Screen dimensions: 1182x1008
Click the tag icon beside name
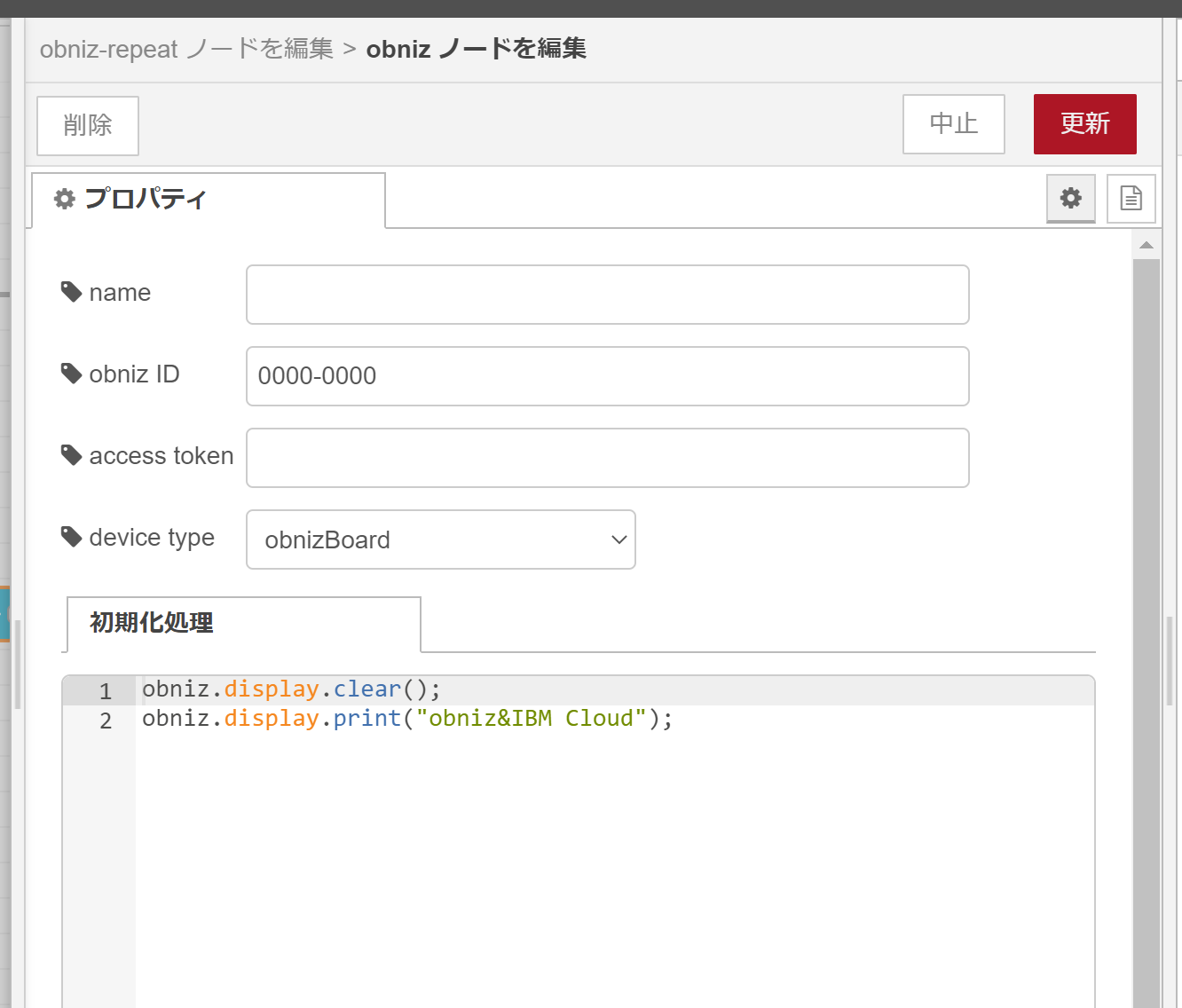pyautogui.click(x=72, y=291)
